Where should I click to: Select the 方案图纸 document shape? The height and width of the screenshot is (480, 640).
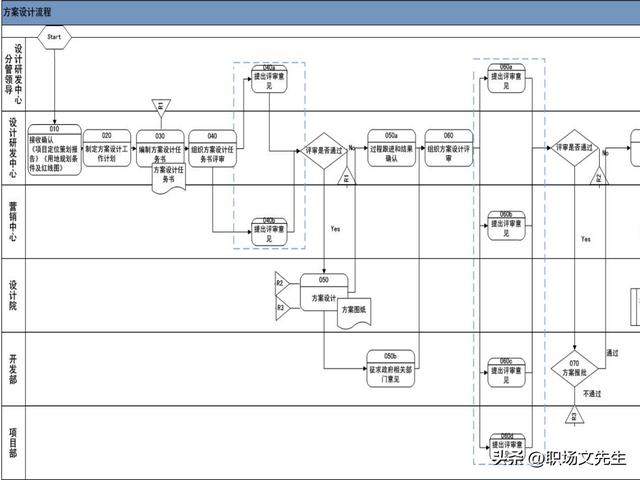point(354,313)
